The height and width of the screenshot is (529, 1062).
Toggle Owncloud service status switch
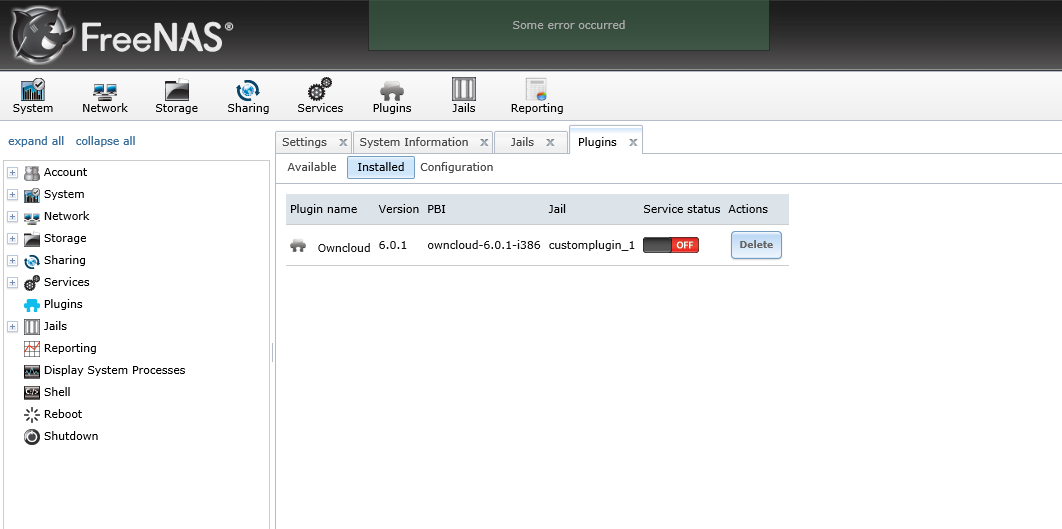[671, 245]
